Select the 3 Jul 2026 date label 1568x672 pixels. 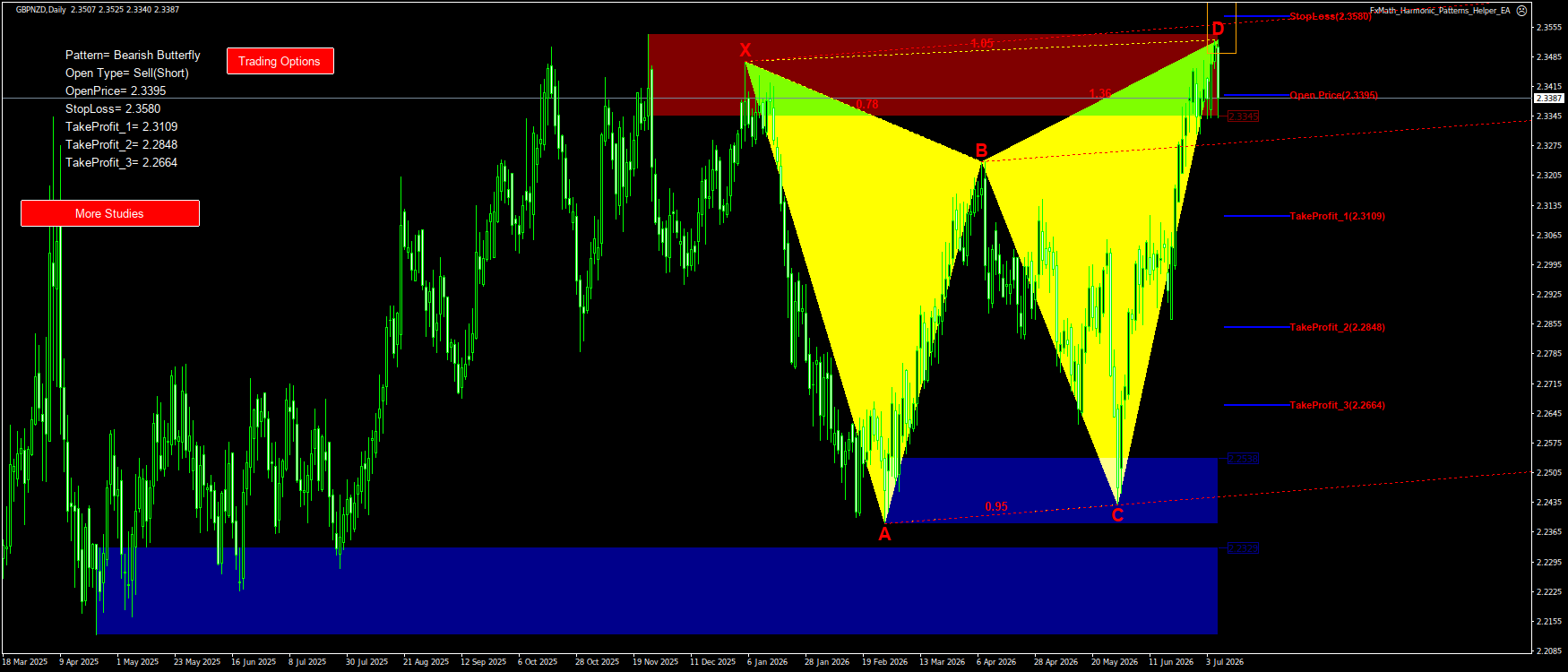(x=1225, y=662)
